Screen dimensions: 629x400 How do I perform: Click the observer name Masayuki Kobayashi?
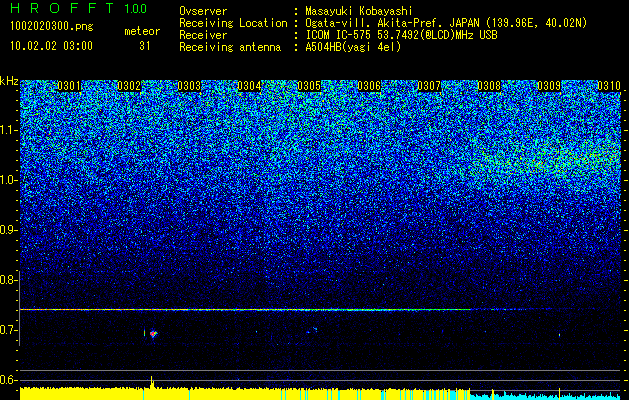coord(359,11)
